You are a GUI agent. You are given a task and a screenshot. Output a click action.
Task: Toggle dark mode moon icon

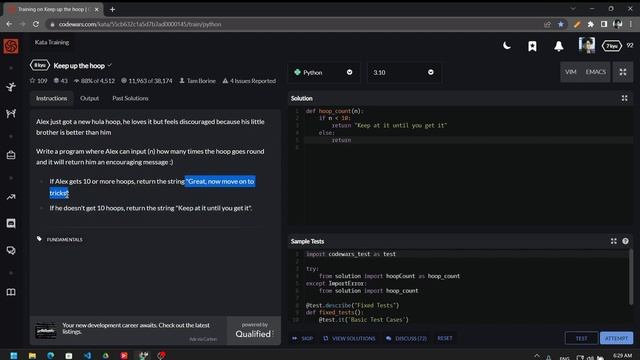coord(507,46)
